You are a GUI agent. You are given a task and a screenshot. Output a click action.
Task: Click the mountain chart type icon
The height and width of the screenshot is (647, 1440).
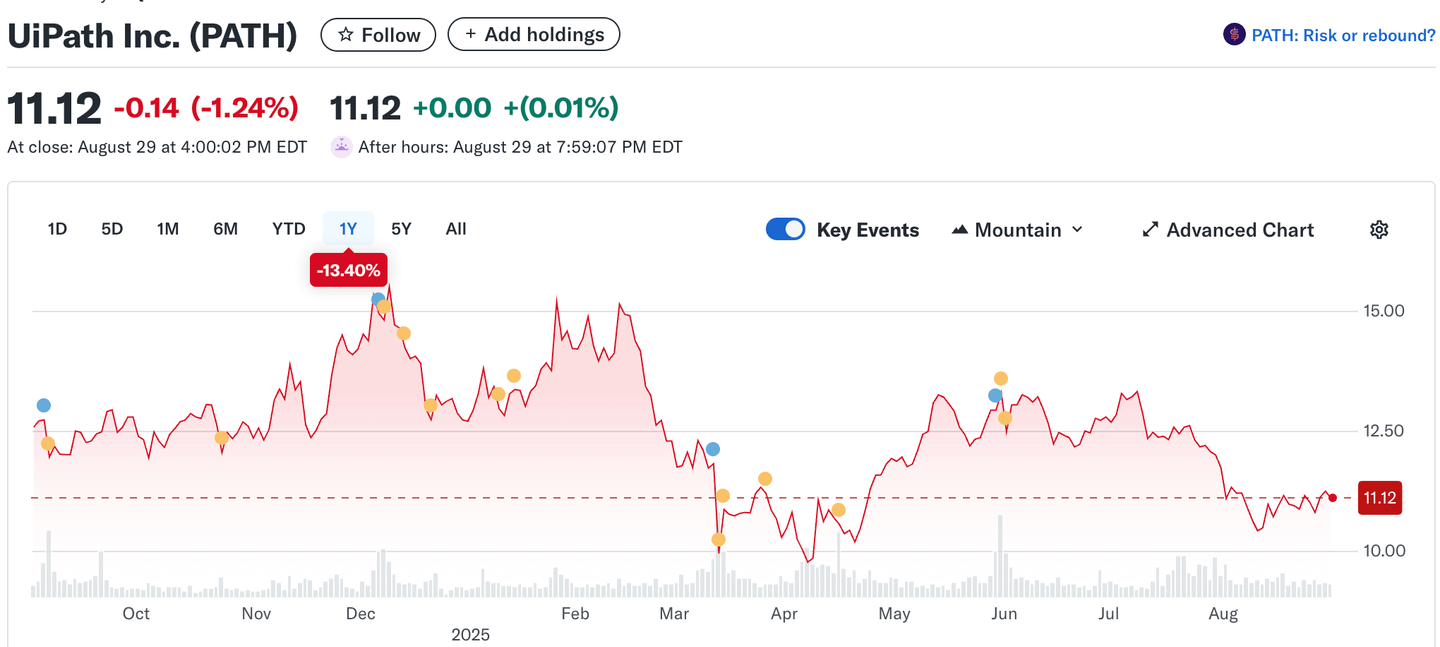point(960,230)
